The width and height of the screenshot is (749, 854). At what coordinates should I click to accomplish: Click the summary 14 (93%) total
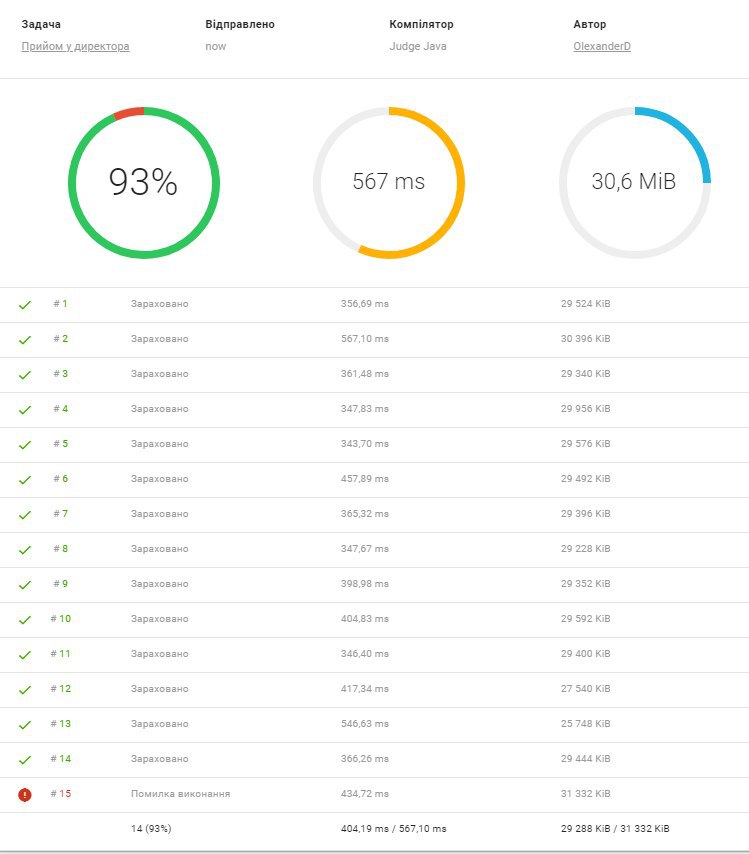(x=151, y=828)
